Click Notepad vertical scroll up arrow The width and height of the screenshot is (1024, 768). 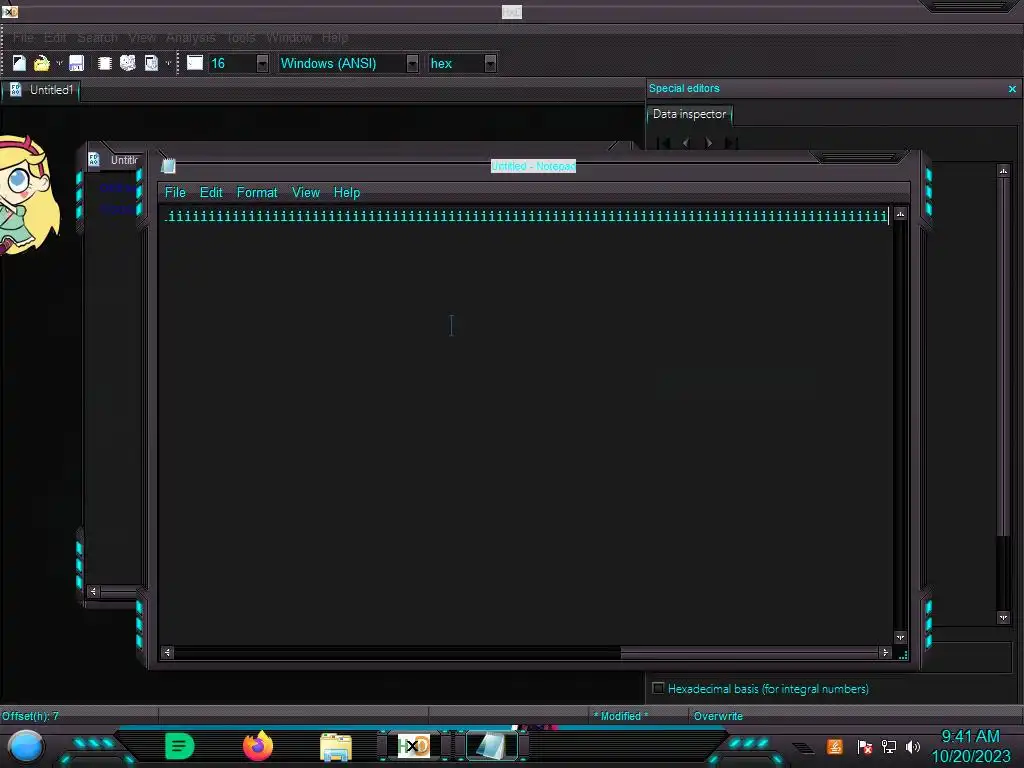(901, 214)
